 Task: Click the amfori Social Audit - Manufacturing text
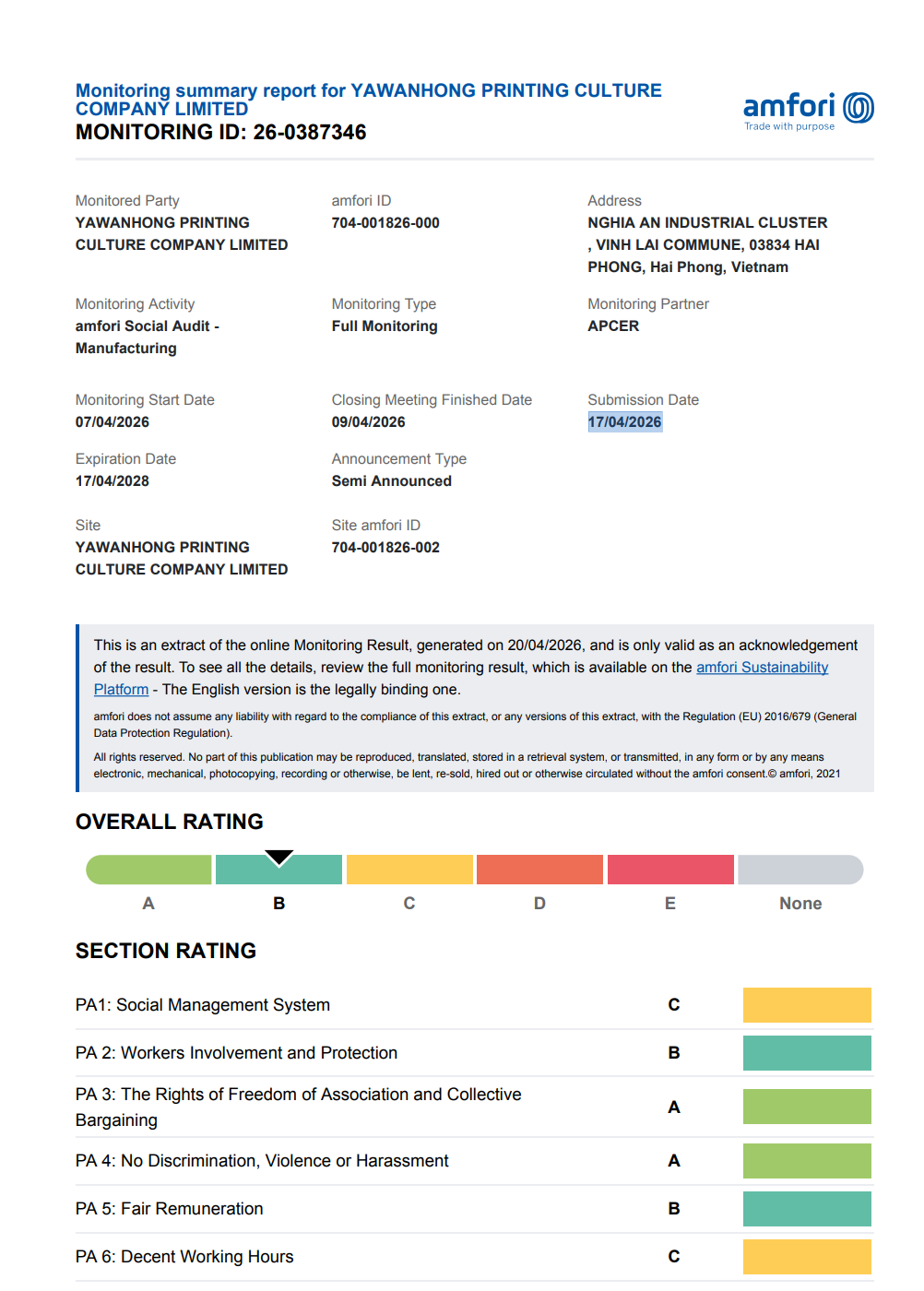tap(148, 338)
